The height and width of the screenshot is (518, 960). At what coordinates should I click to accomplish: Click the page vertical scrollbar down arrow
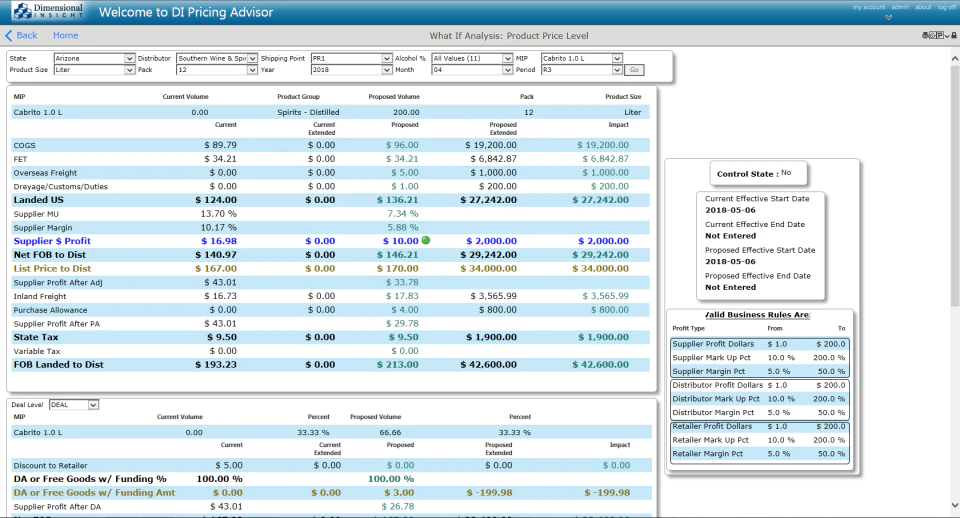[954, 505]
